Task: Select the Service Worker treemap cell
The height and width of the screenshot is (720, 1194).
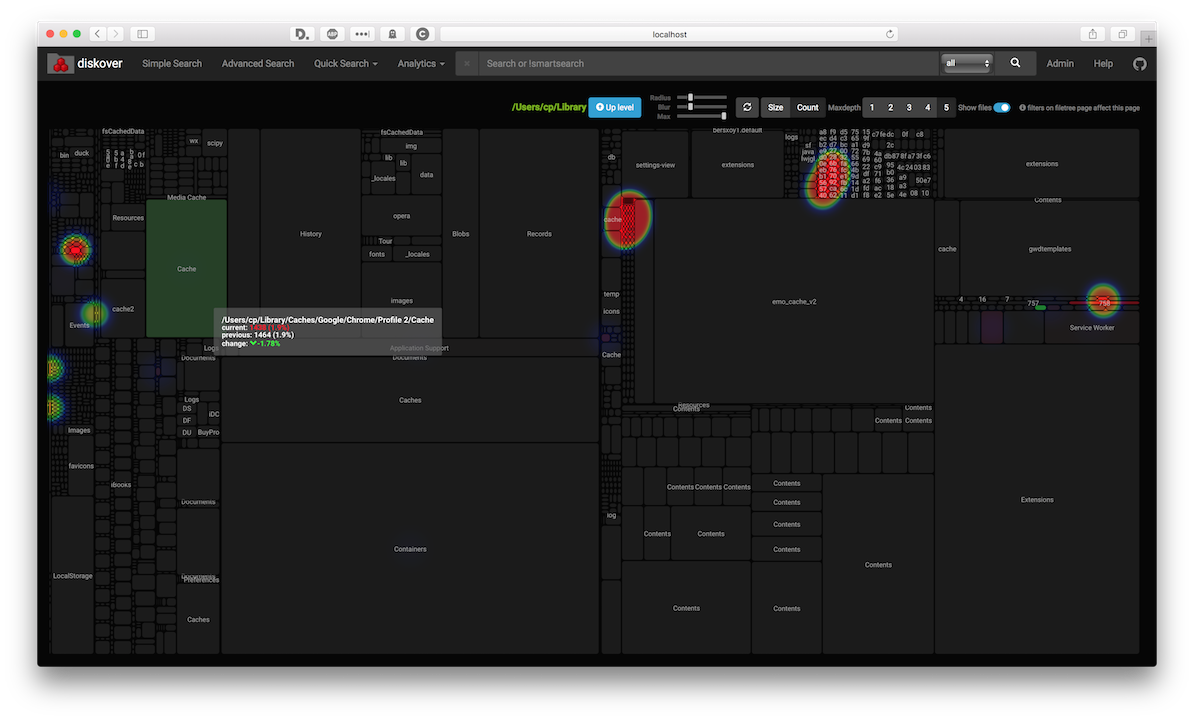Action: click(x=1092, y=327)
